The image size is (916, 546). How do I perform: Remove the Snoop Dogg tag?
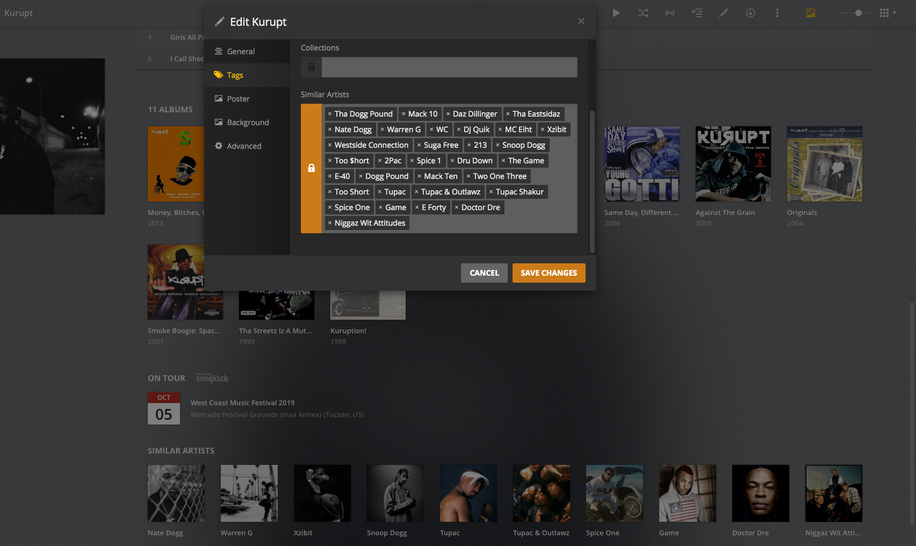[498, 145]
